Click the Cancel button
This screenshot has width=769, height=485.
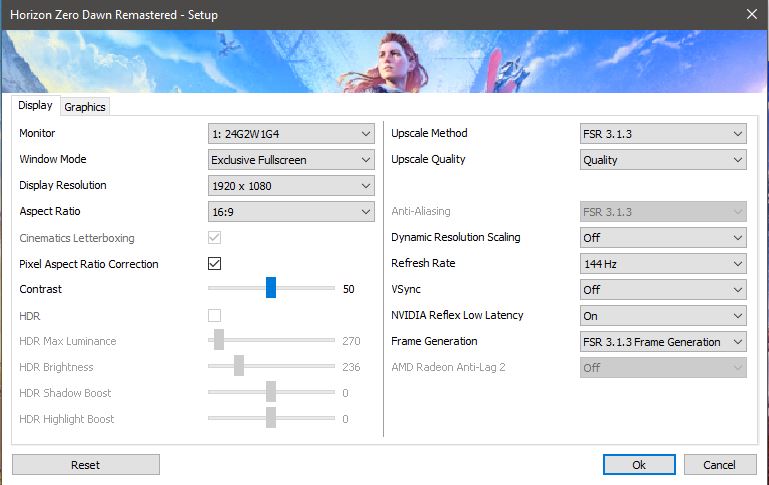click(x=719, y=464)
